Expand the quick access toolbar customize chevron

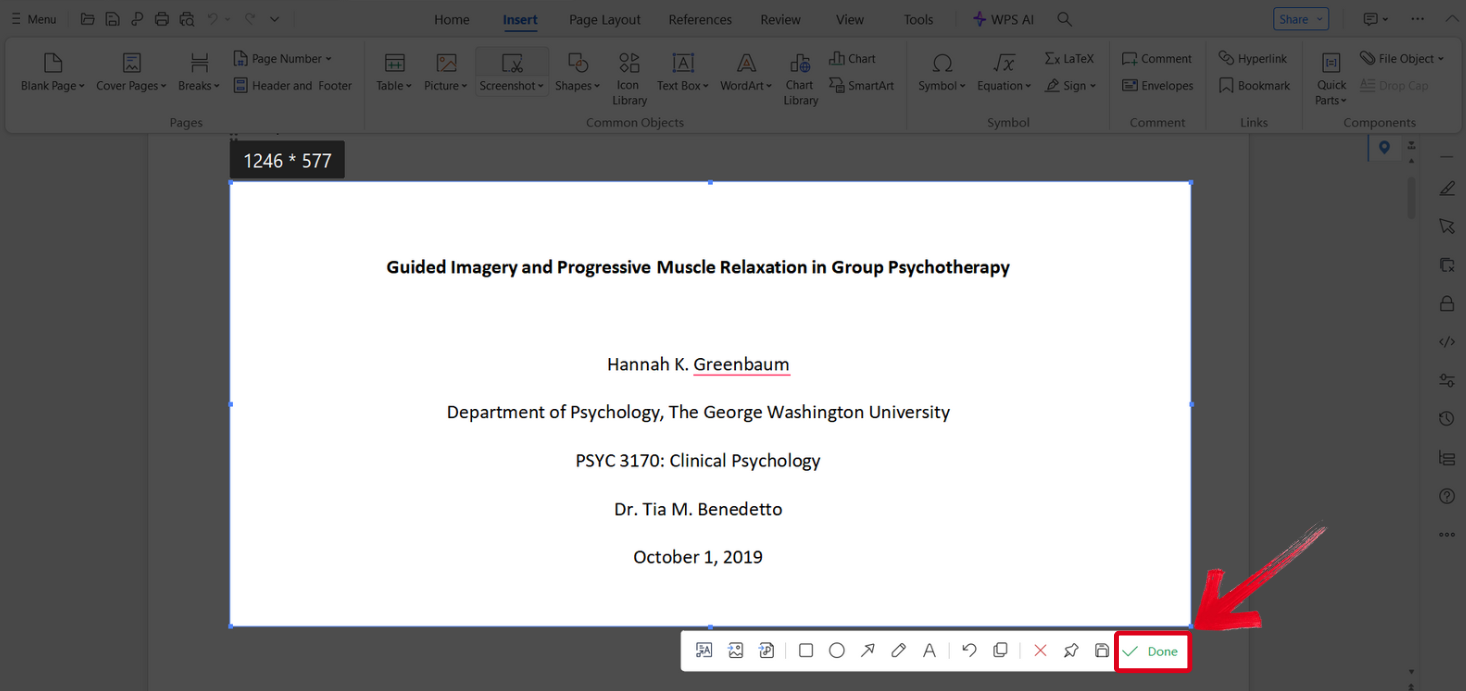[275, 19]
